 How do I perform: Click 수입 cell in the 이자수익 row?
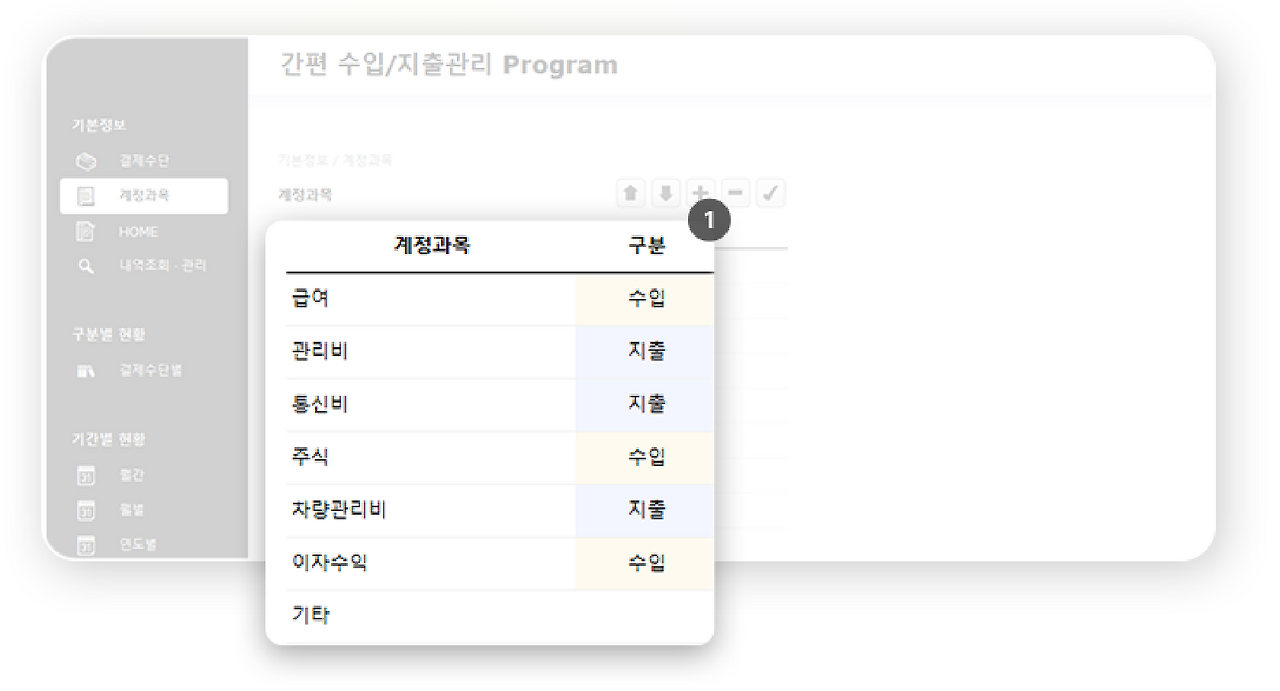click(645, 564)
